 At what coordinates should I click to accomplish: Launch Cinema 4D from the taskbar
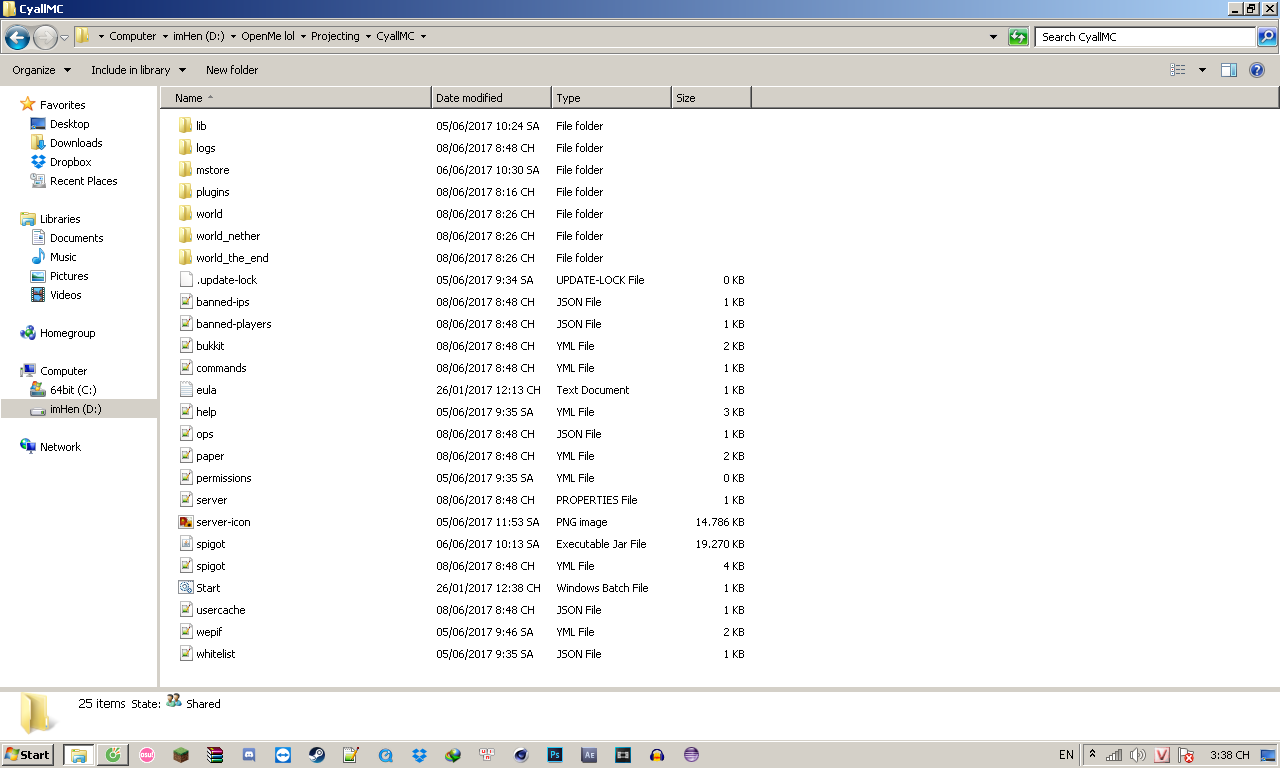[x=521, y=755]
